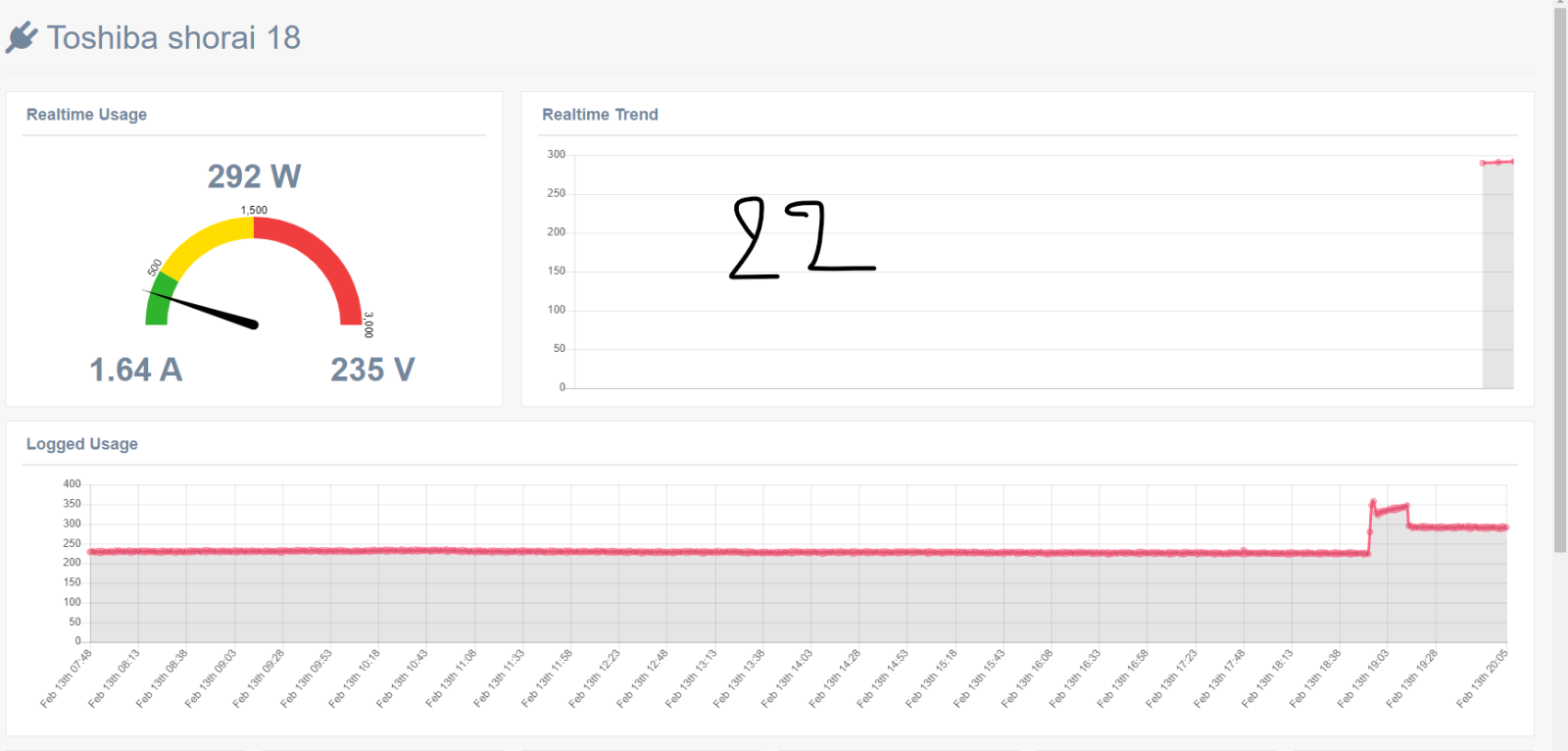1568x751 pixels.
Task: Click the Realtime Usage panel heading
Action: pyautogui.click(x=86, y=115)
